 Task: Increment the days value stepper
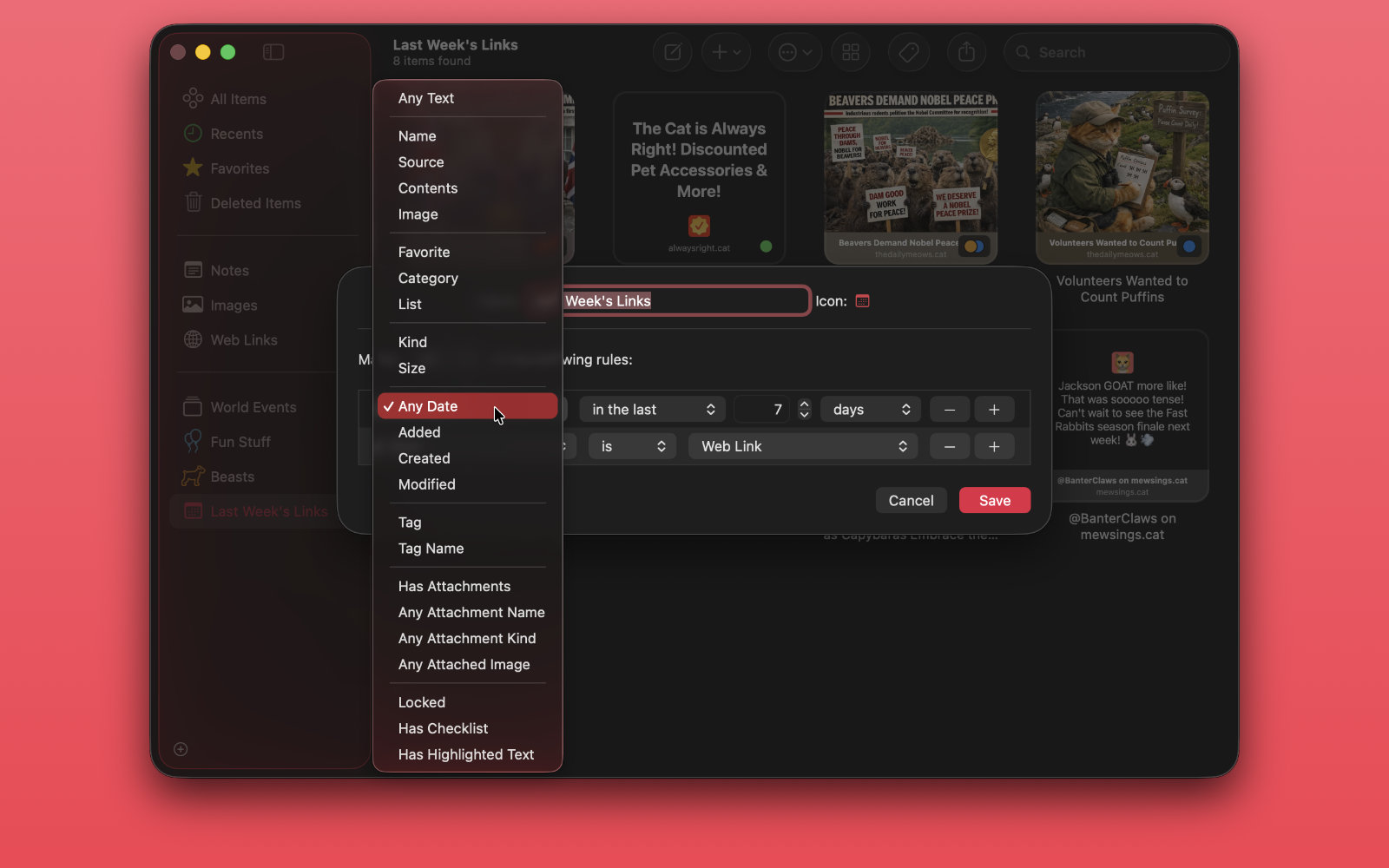[805, 404]
